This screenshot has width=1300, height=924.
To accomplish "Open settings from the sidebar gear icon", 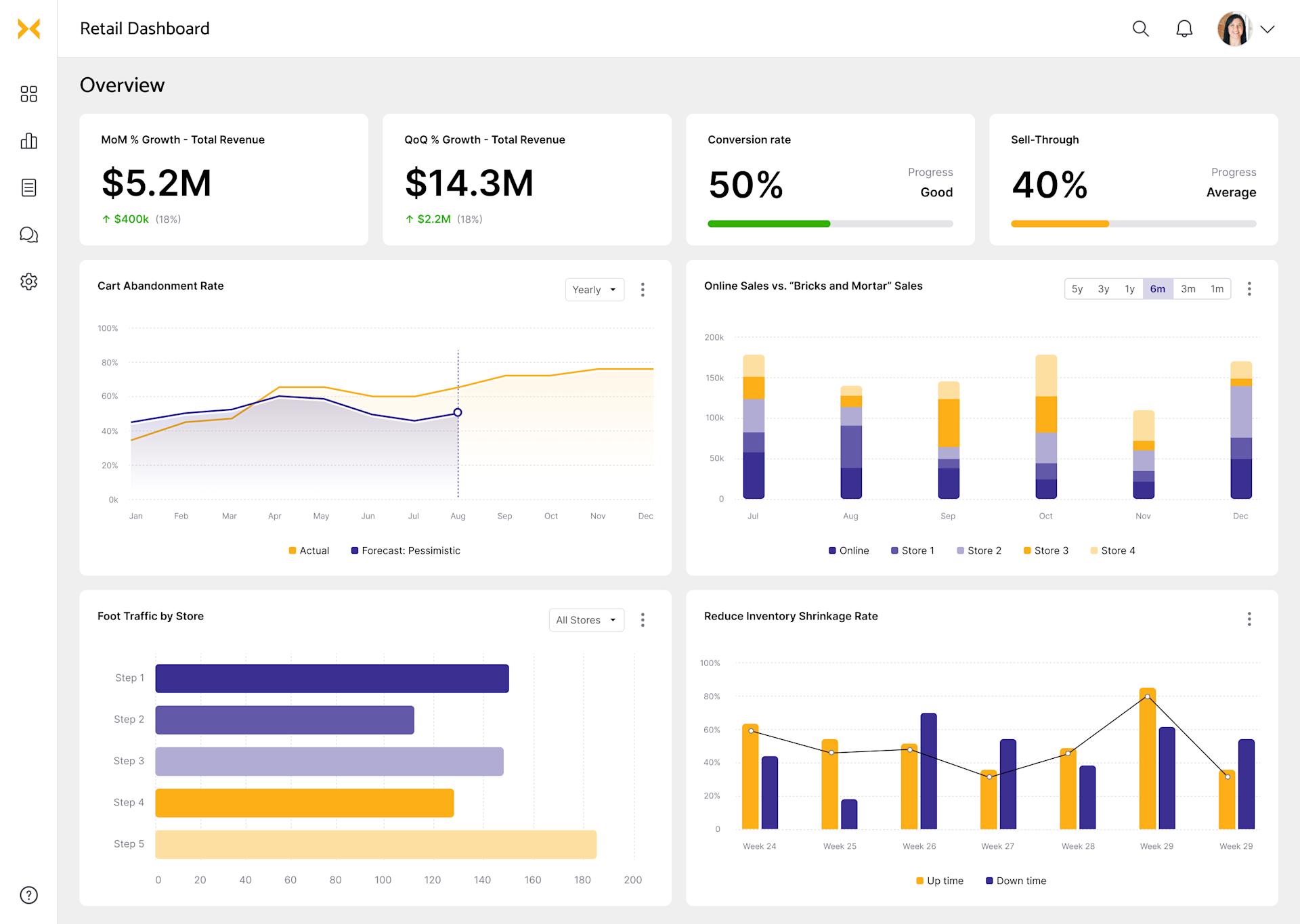I will pyautogui.click(x=29, y=282).
